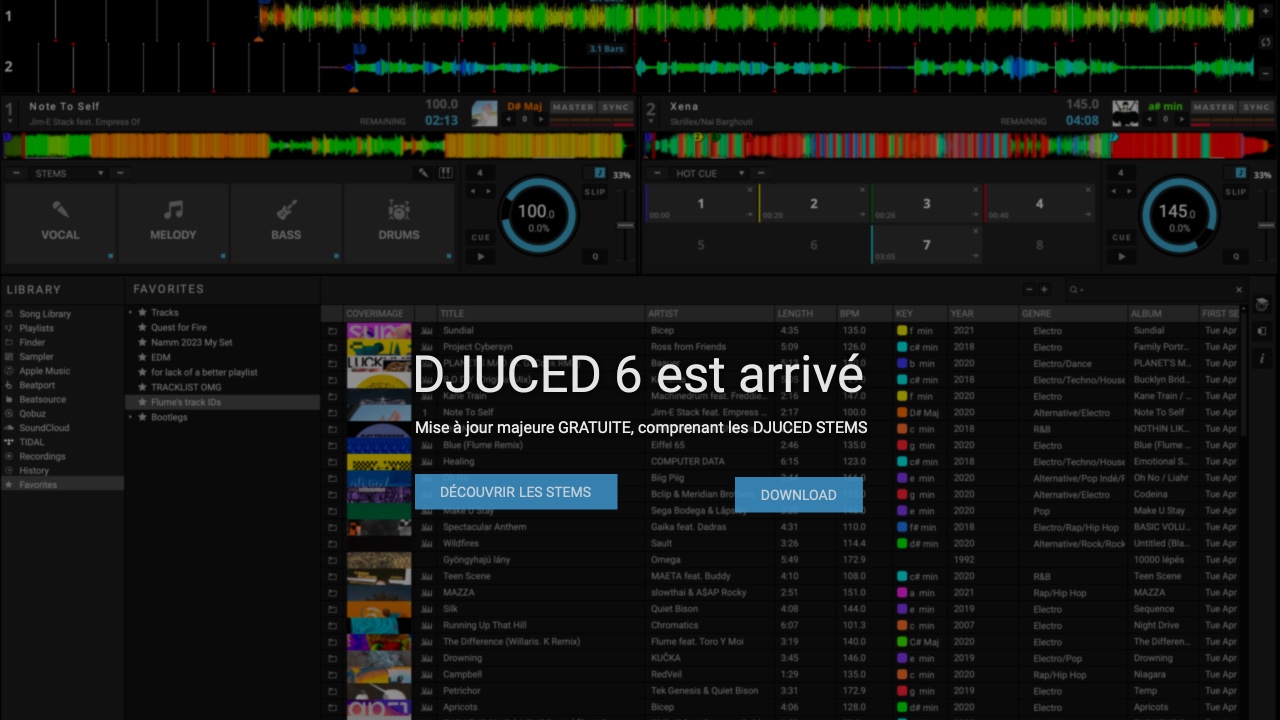Click the info icon in the right panel
1280x720 pixels.
pyautogui.click(x=1262, y=358)
